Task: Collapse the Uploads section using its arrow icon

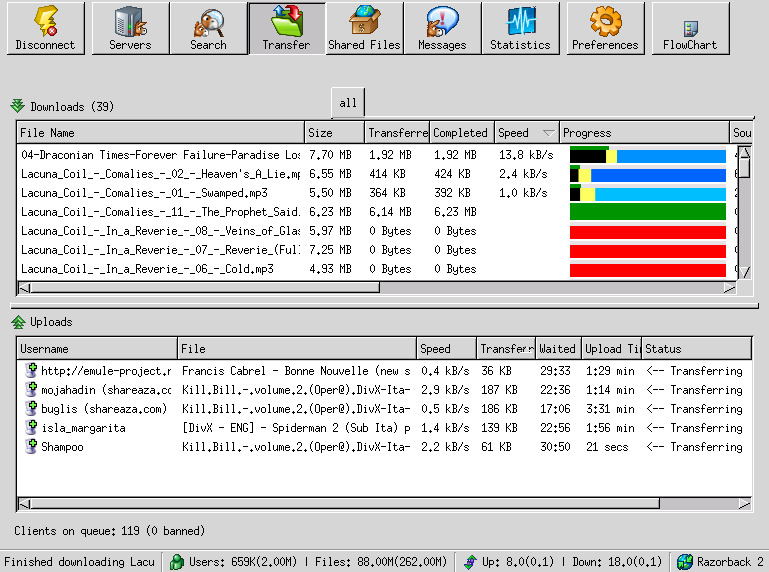Action: tap(18, 322)
